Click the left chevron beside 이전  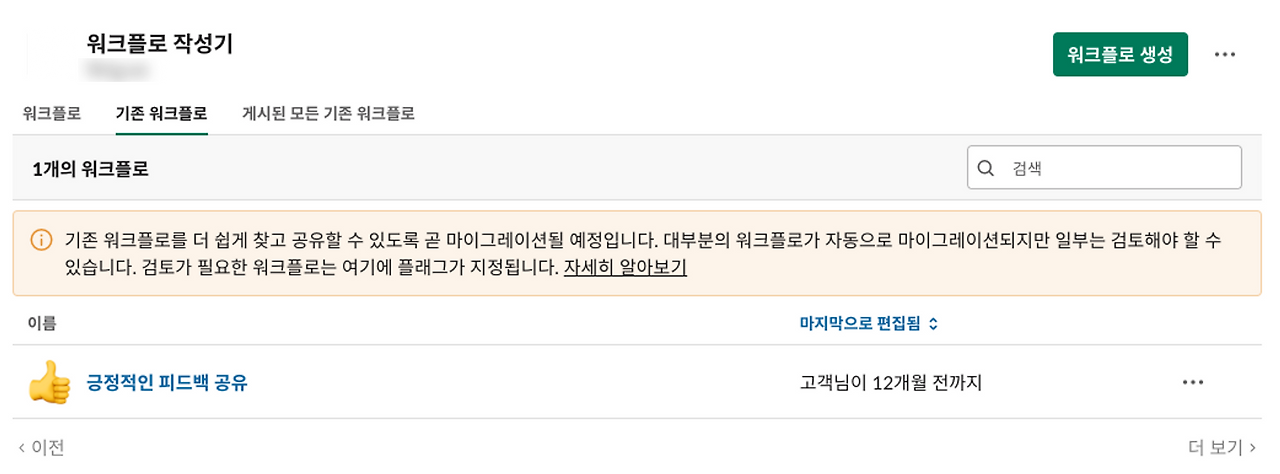22,447
